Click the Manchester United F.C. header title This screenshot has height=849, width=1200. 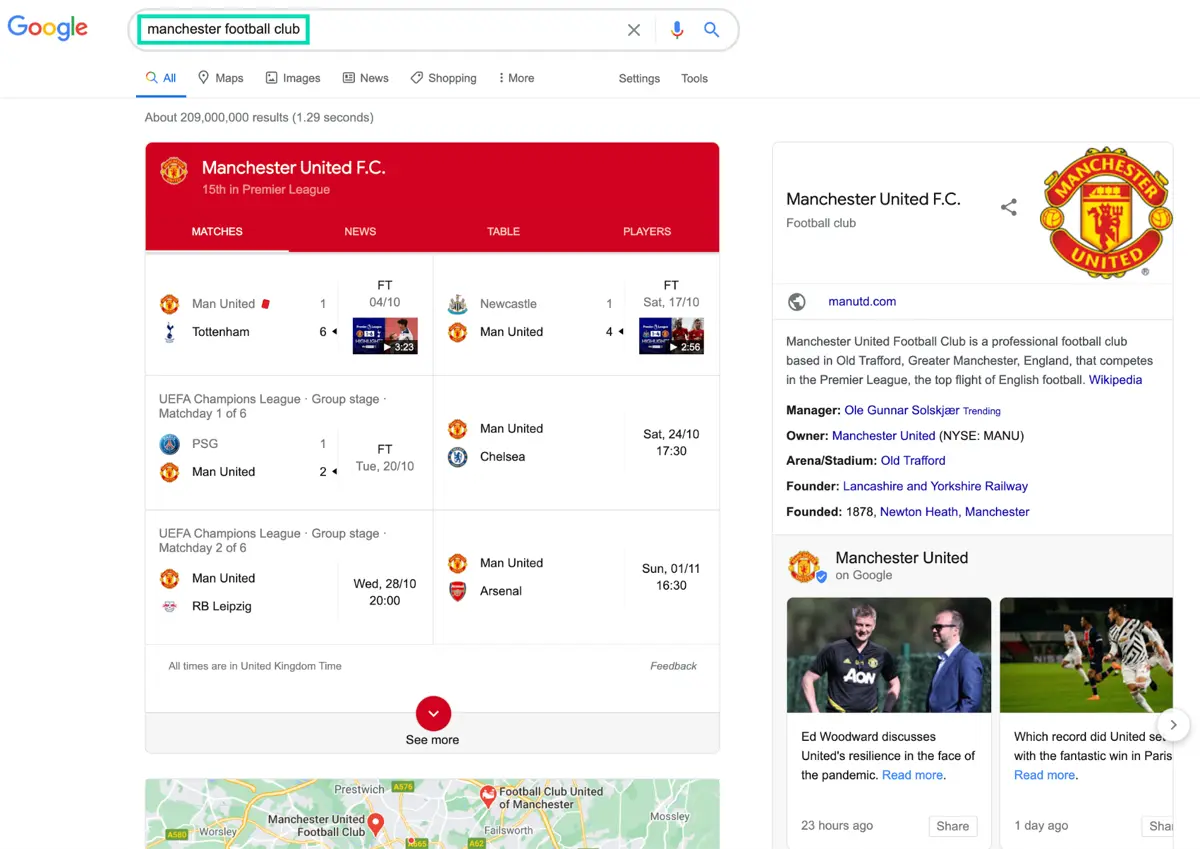click(293, 168)
